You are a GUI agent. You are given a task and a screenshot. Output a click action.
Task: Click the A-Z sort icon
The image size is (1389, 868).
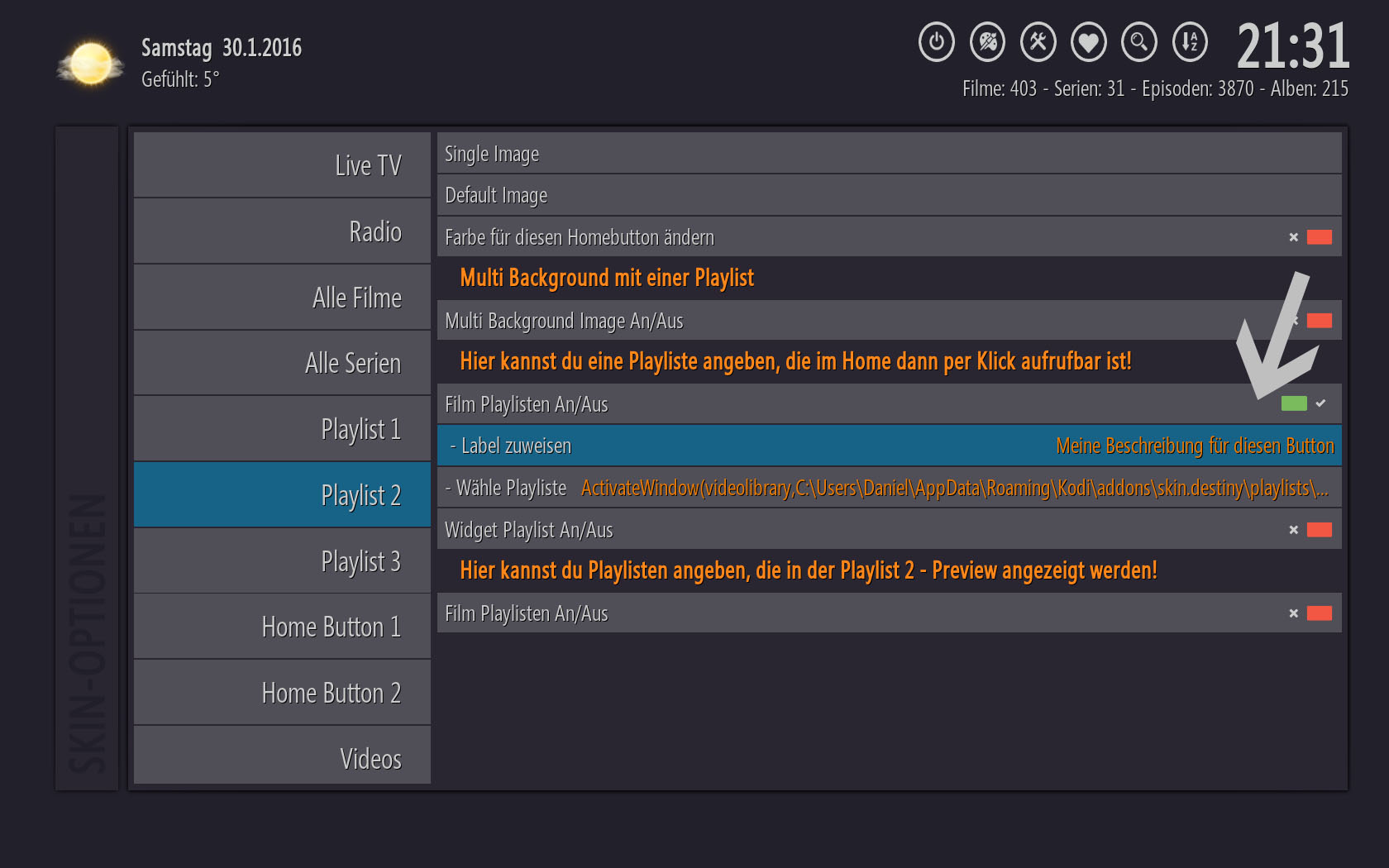point(1190,41)
